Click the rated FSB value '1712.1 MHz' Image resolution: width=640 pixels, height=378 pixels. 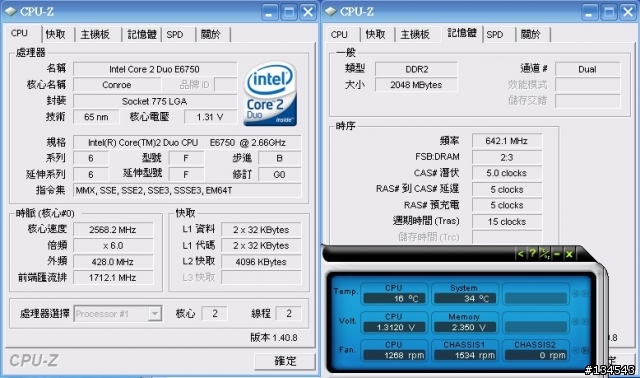(113, 278)
